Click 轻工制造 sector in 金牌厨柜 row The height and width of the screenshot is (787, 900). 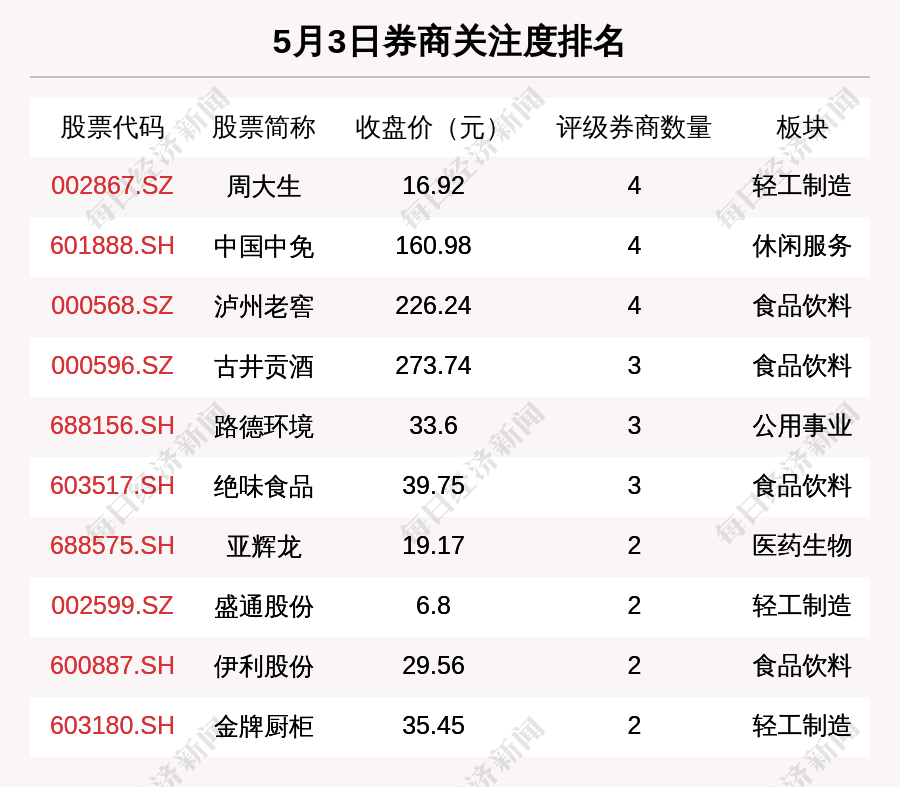[x=802, y=727]
